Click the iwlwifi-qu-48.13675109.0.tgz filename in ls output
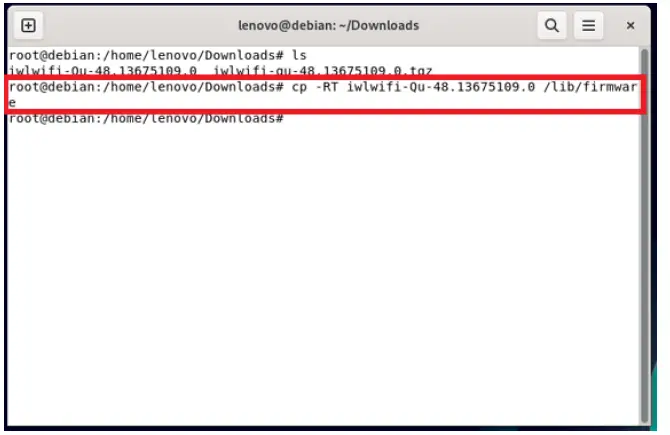Viewport: 670px width, 435px height. (x=323, y=71)
